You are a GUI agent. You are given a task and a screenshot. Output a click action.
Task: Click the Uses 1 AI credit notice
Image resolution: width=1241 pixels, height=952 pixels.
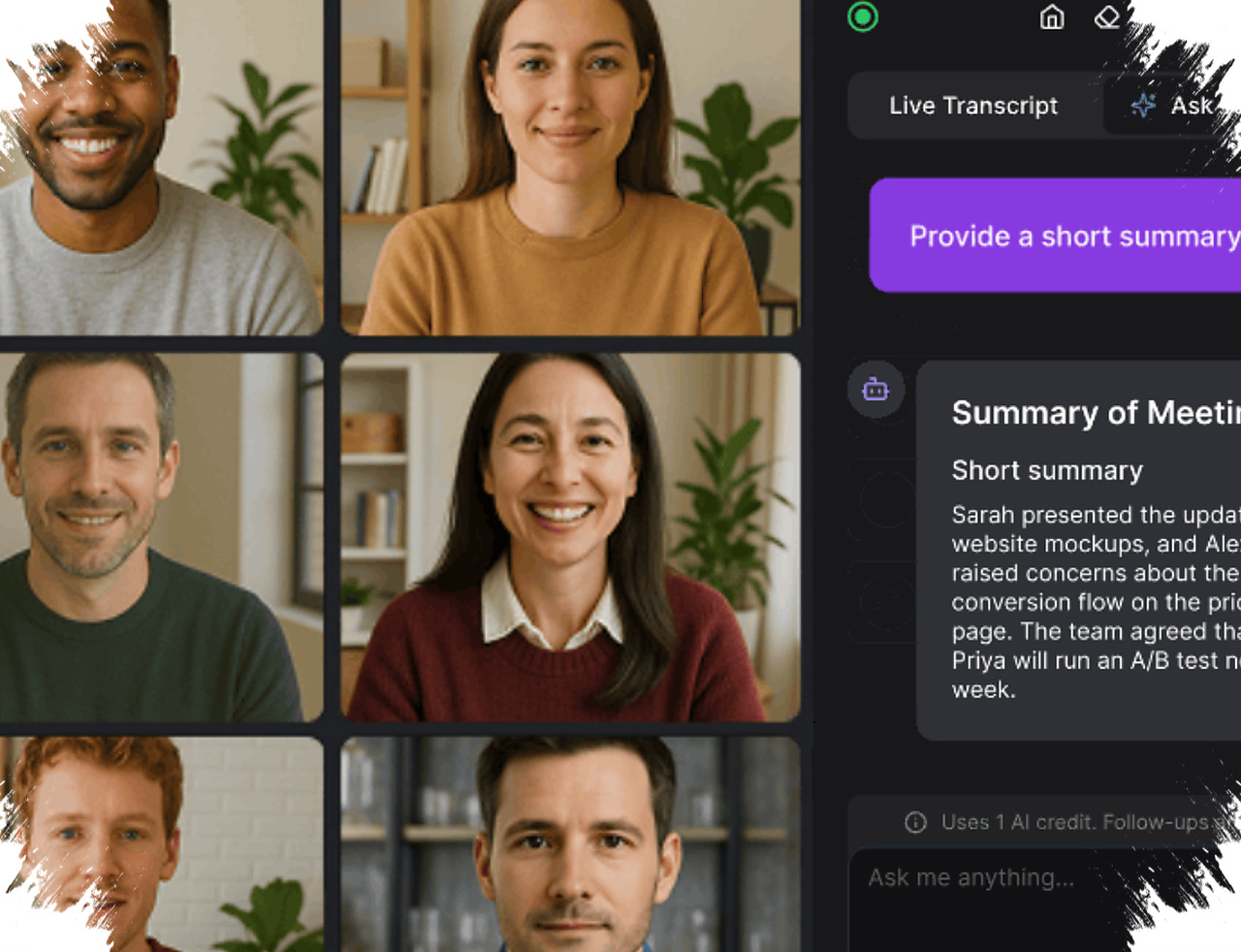tap(1090, 822)
